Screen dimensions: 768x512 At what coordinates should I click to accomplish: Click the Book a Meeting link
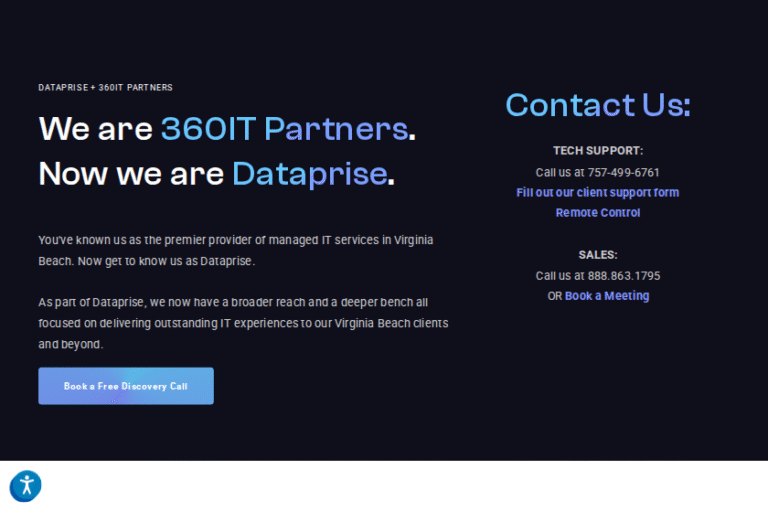coord(607,296)
